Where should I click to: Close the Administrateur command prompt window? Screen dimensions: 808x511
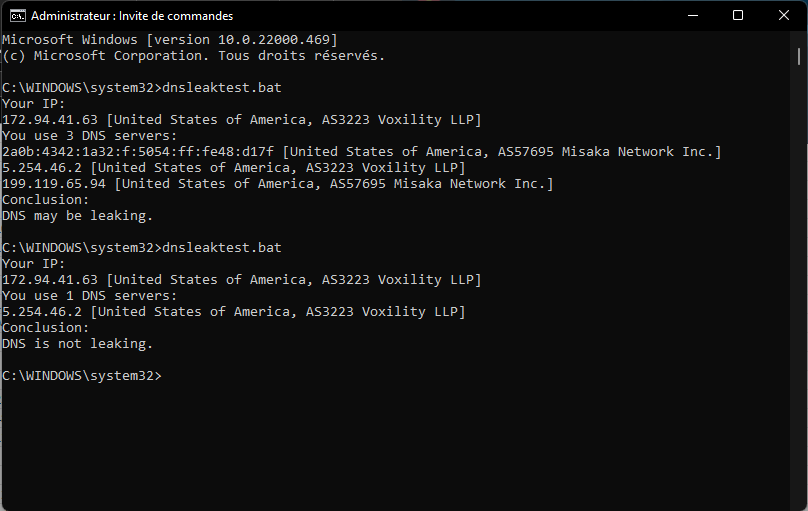point(784,15)
